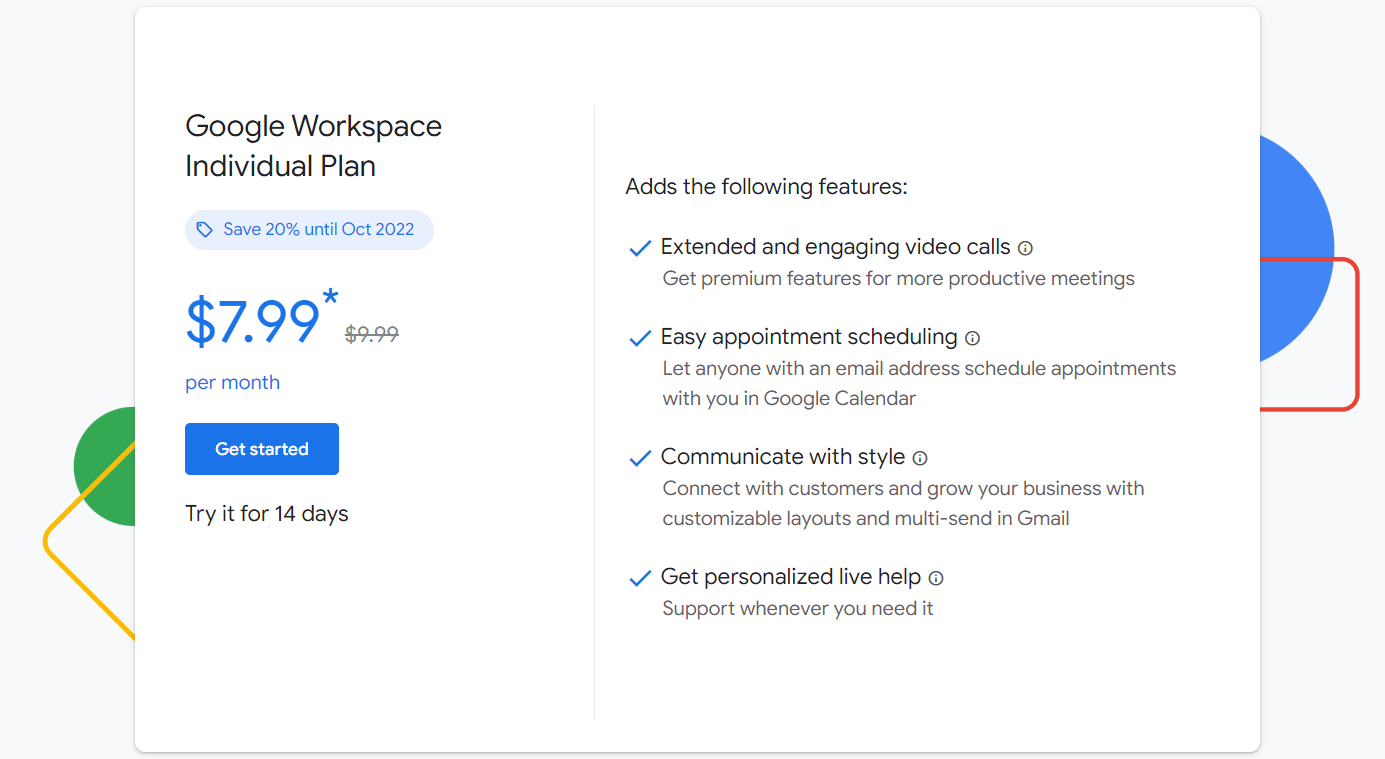This screenshot has width=1385, height=759.
Task: Click the Let anyone with an email address description
Action: [x=919, y=383]
